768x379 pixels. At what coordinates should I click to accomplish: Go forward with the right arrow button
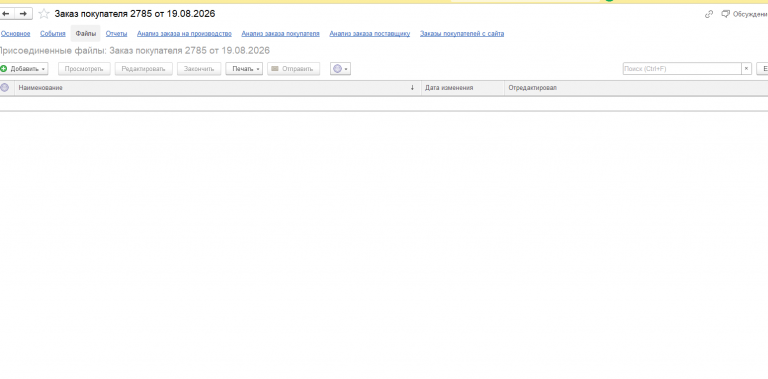[24, 14]
